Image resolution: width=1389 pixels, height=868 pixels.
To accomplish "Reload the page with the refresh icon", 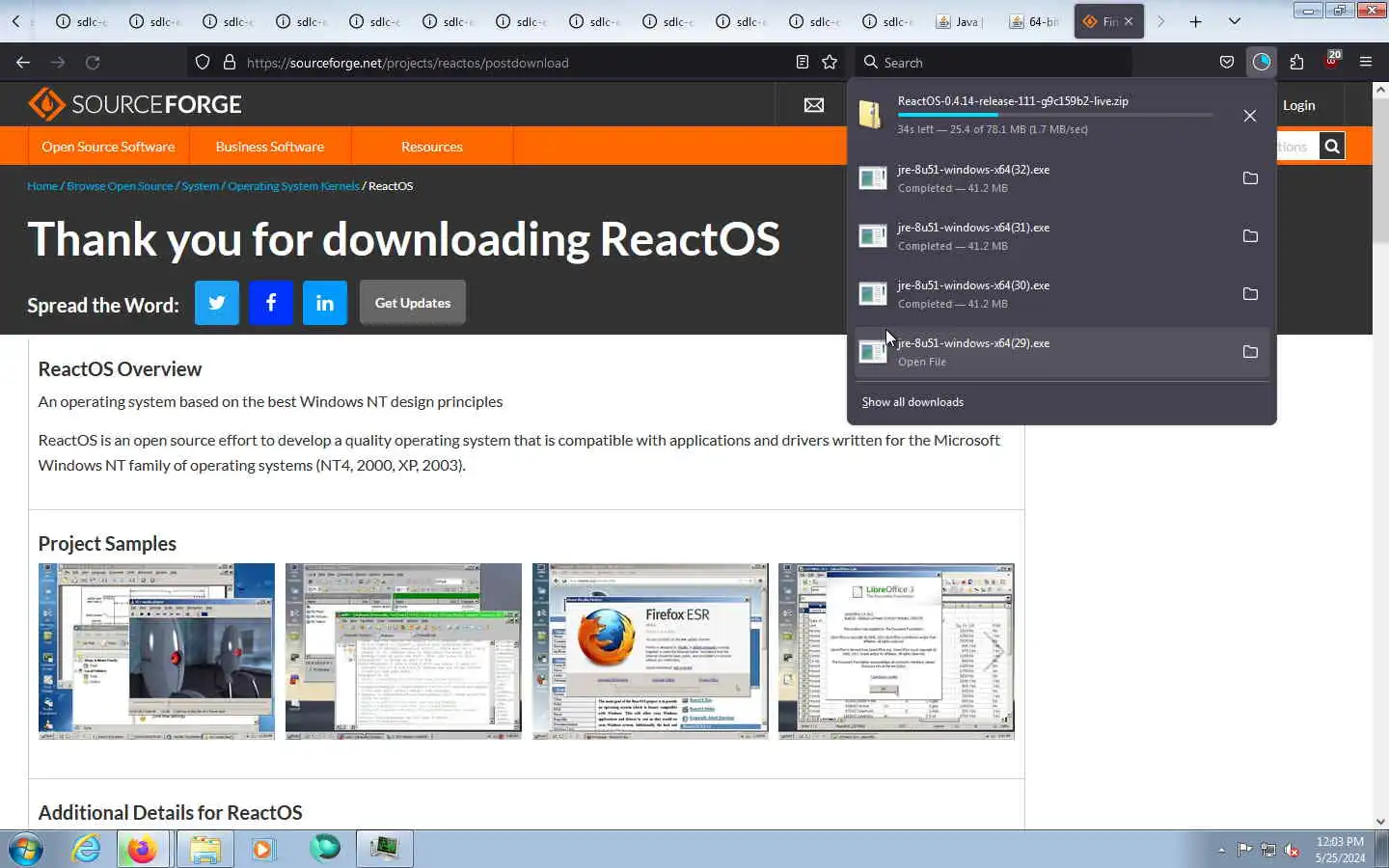I will [93, 62].
